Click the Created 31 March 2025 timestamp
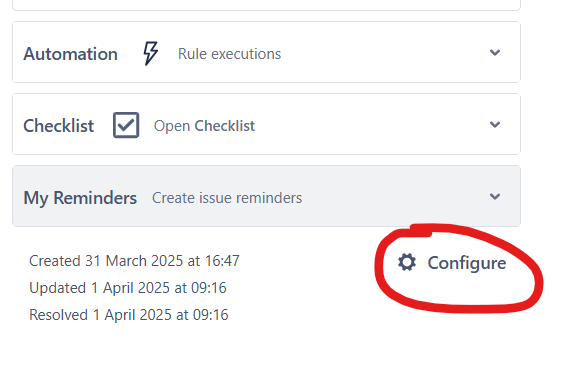 pos(134,261)
